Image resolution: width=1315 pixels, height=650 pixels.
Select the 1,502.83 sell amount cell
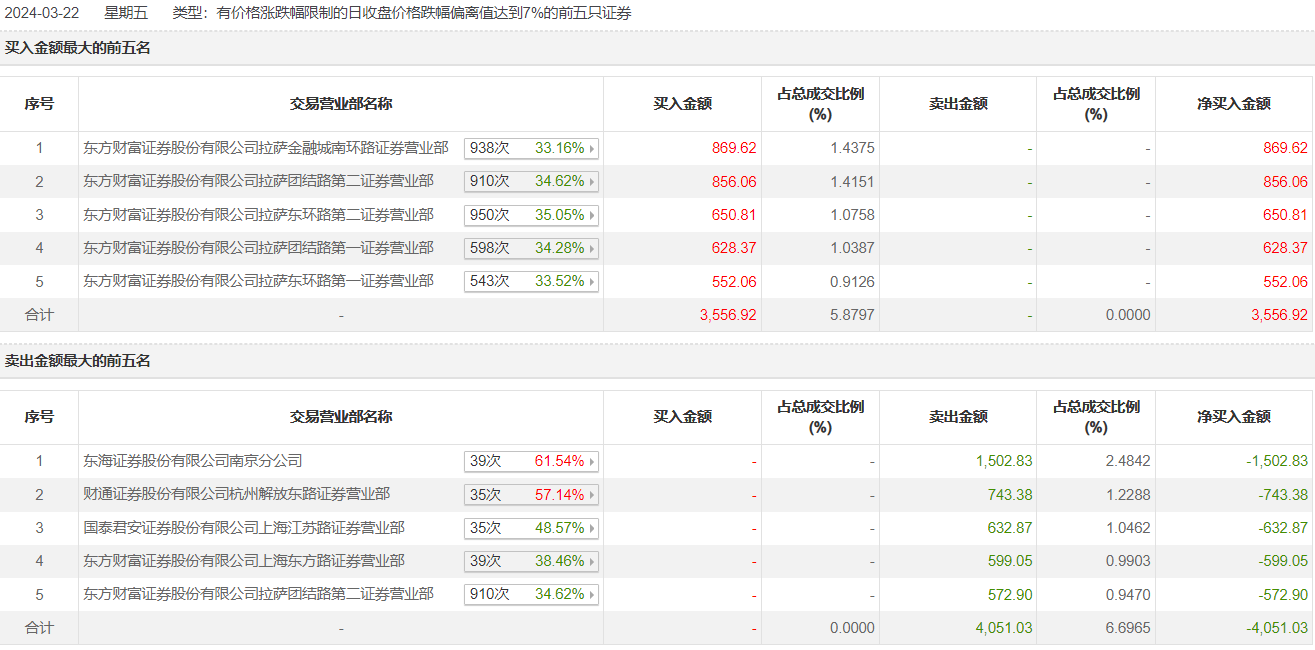click(1004, 461)
